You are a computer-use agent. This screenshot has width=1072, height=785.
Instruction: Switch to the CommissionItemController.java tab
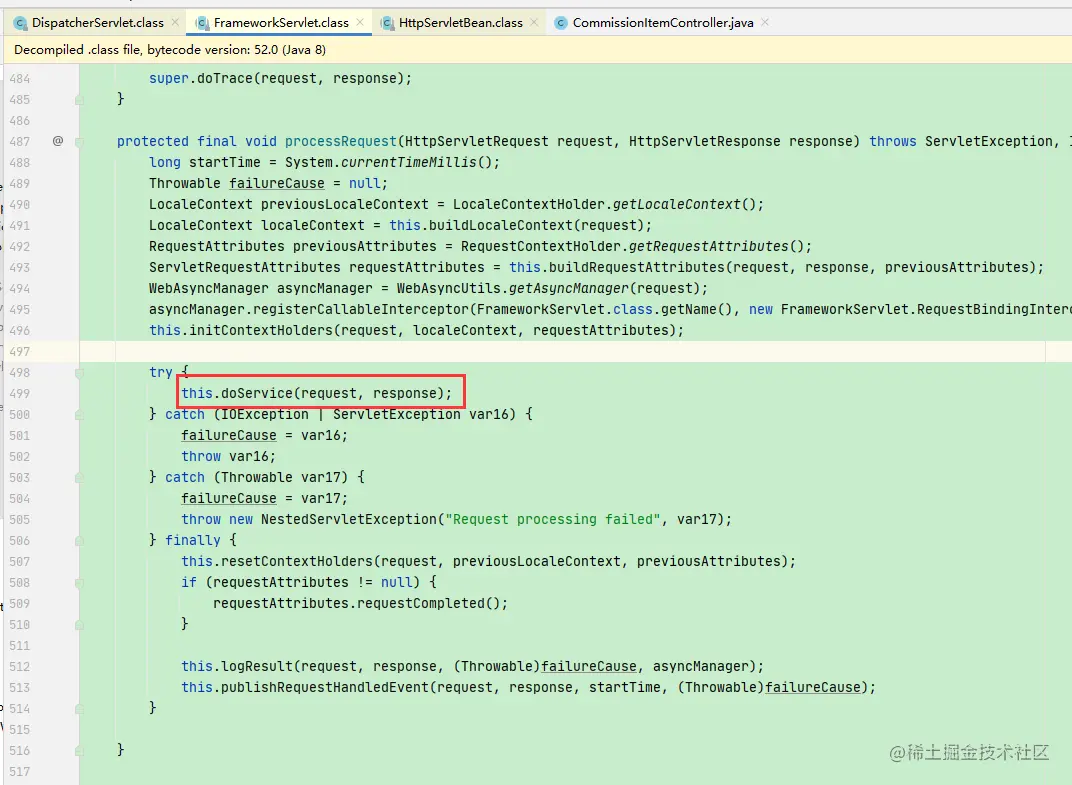click(x=663, y=23)
